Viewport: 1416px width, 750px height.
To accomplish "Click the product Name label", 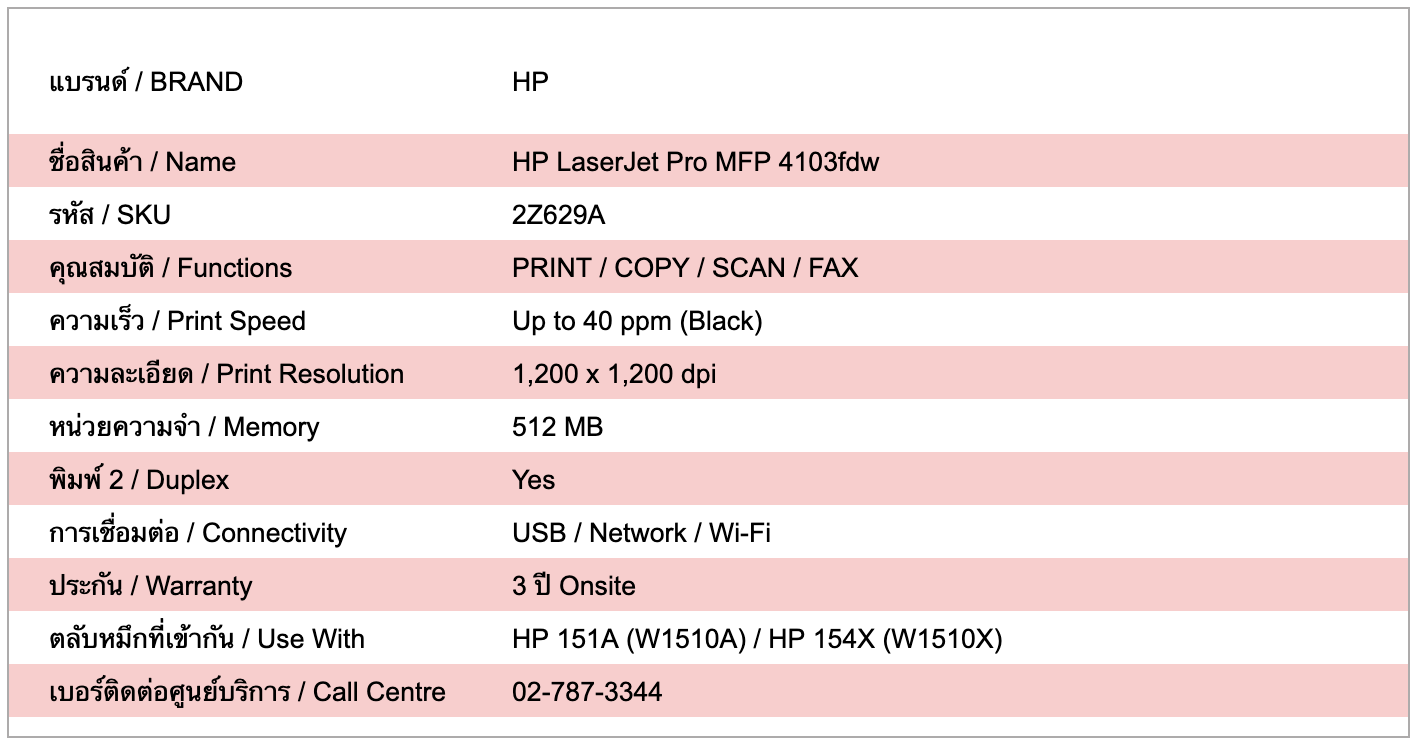I will coord(142,162).
